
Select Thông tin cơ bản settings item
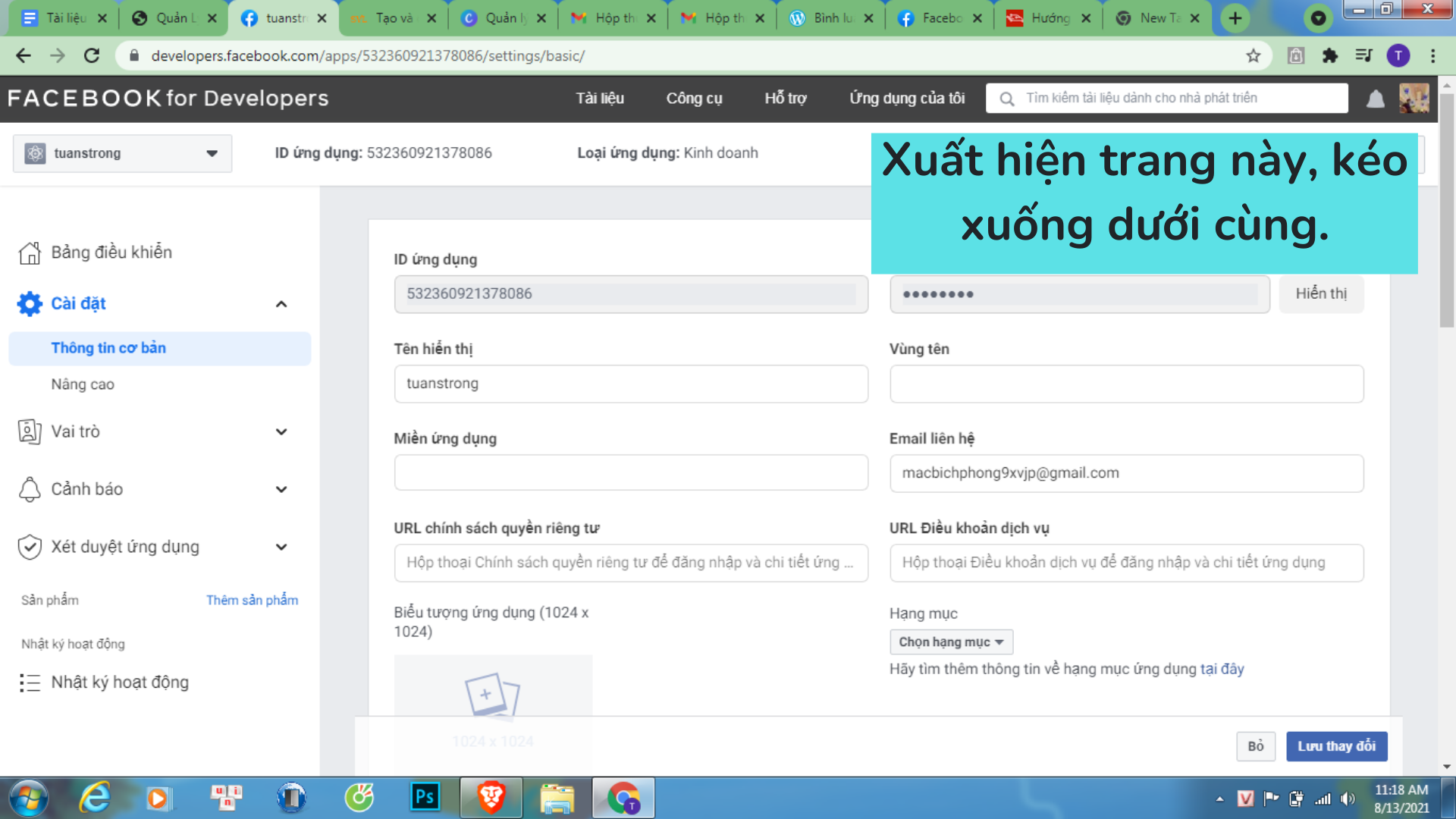160,348
